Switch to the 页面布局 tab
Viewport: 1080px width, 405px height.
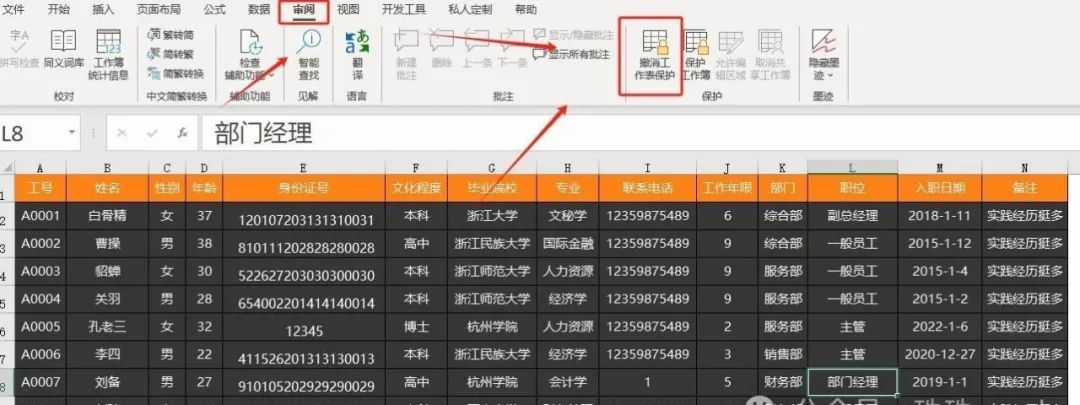tap(158, 10)
